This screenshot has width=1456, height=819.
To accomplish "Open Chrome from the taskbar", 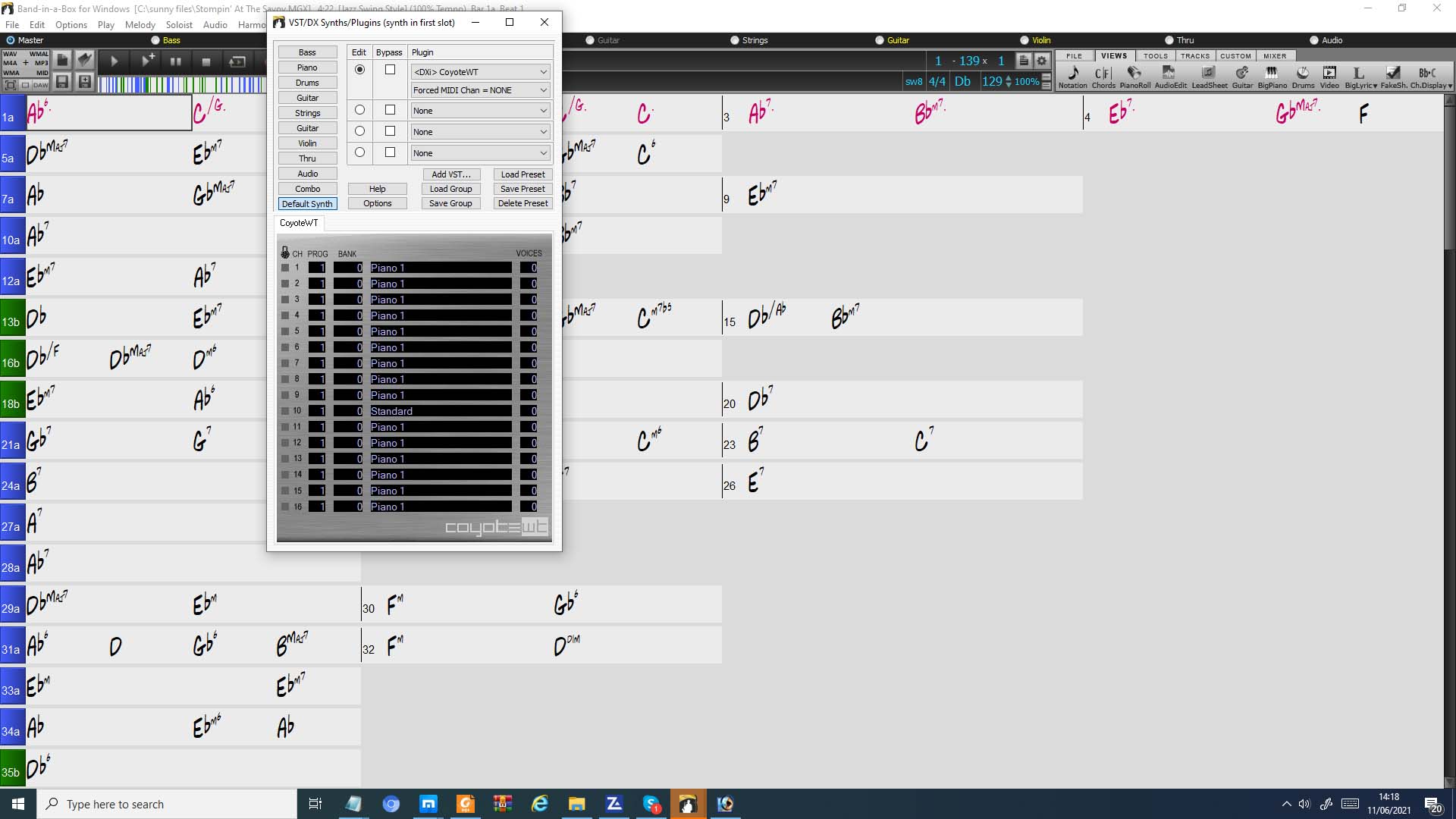I will point(391,804).
